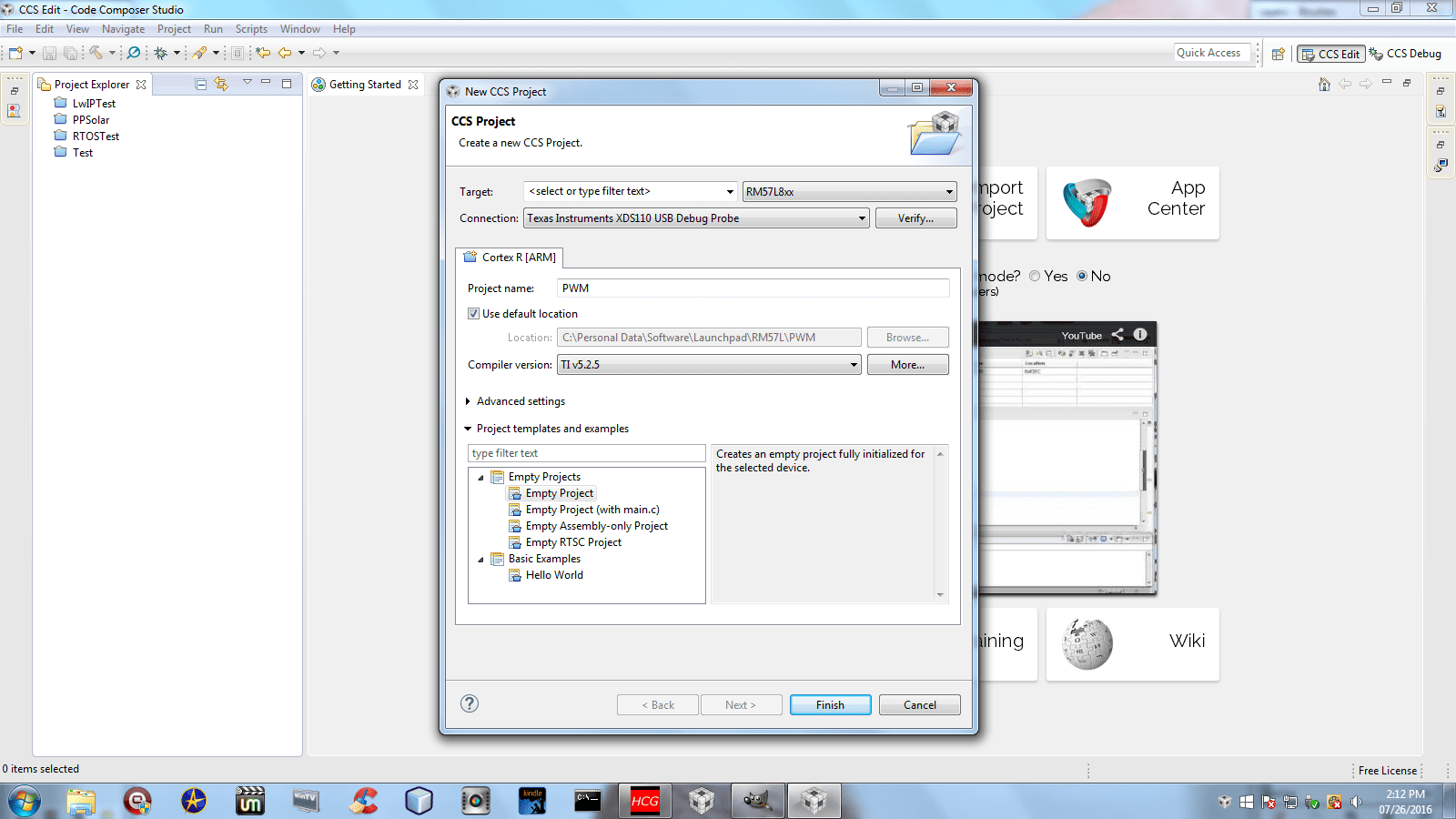Click the hammer Build toolbar icon
1456x819 pixels.
(x=96, y=53)
